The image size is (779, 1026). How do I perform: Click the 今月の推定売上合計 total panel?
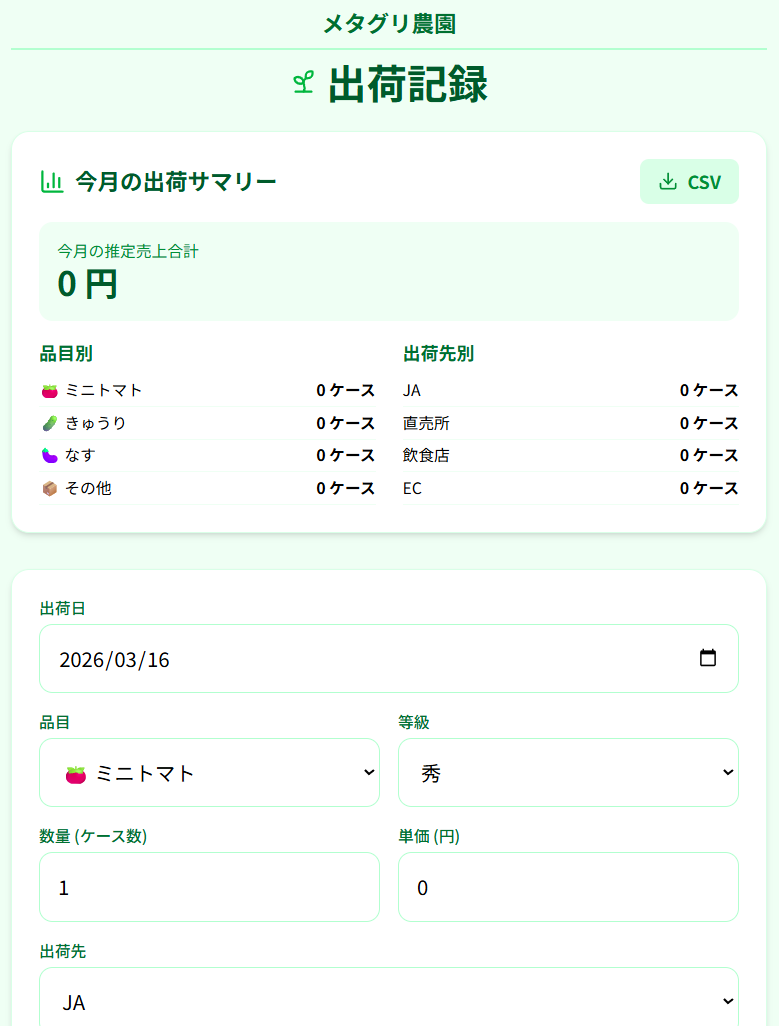point(389,271)
